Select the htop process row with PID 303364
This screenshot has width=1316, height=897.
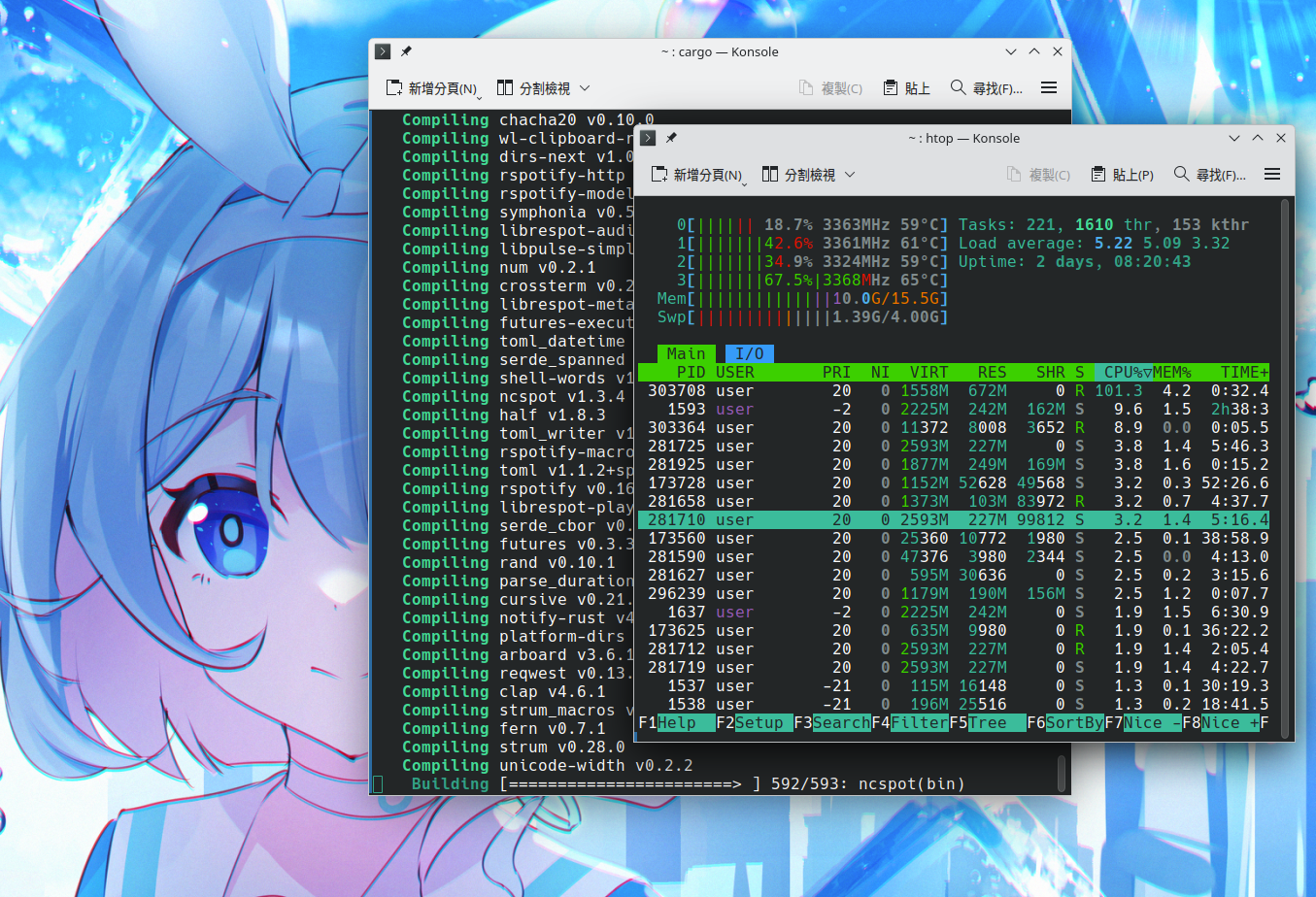tap(954, 427)
